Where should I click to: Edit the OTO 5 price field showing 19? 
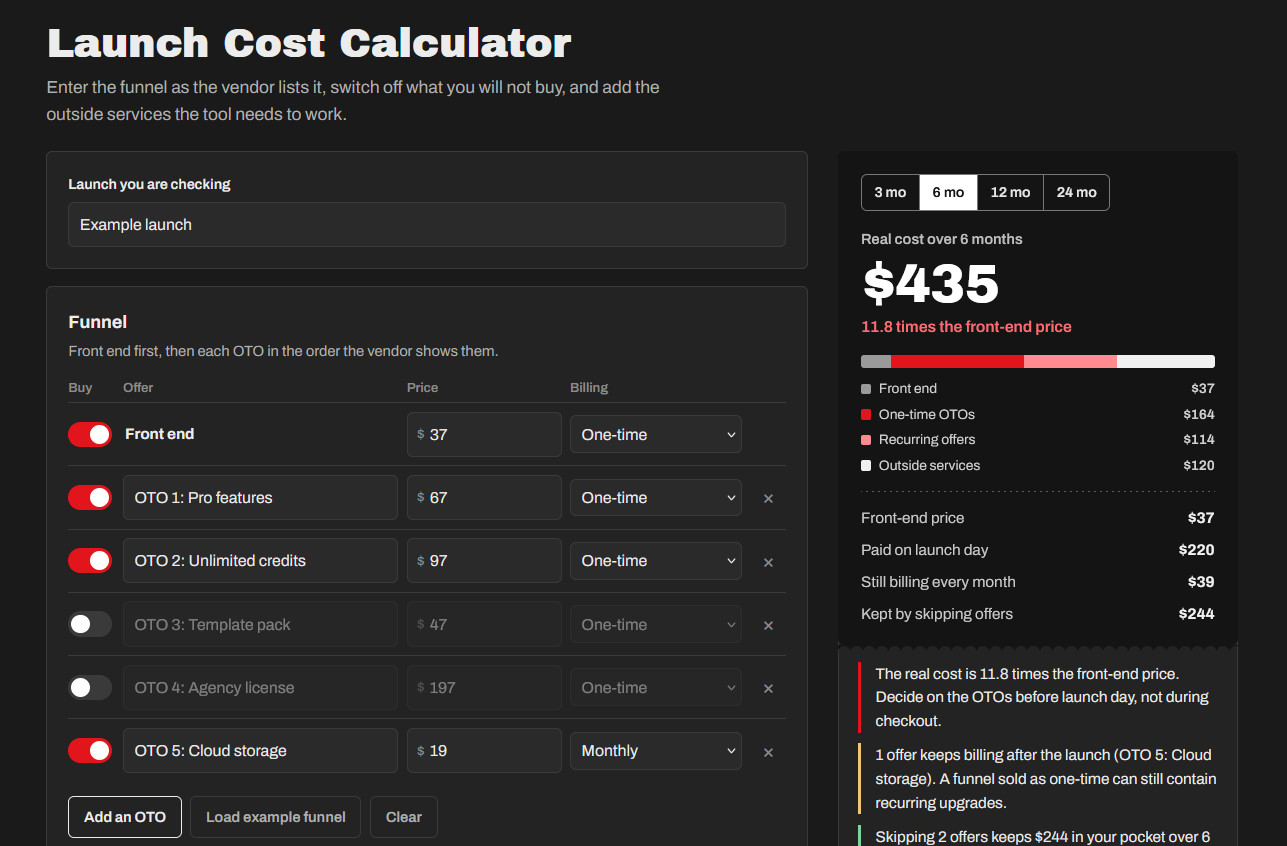[x=484, y=751]
